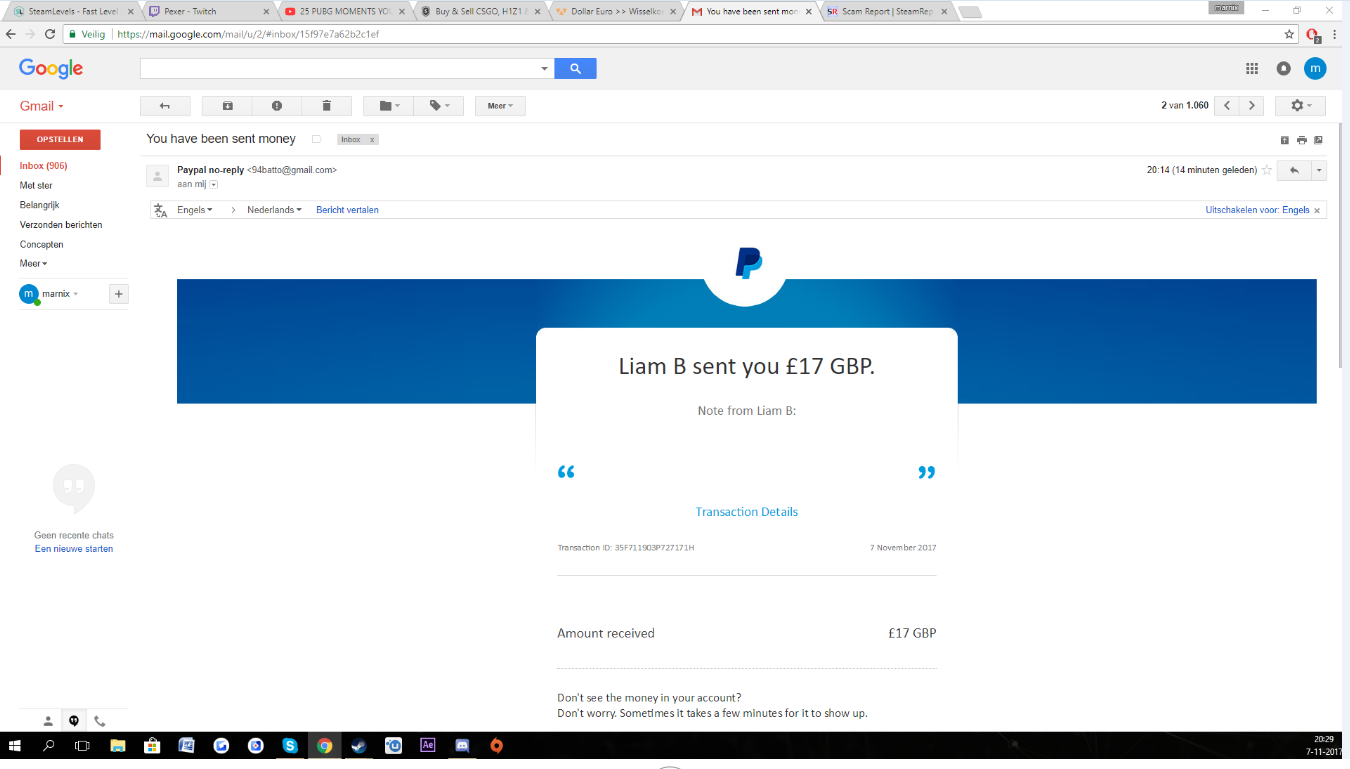
Task: Close the translation bar
Action: click(1317, 210)
